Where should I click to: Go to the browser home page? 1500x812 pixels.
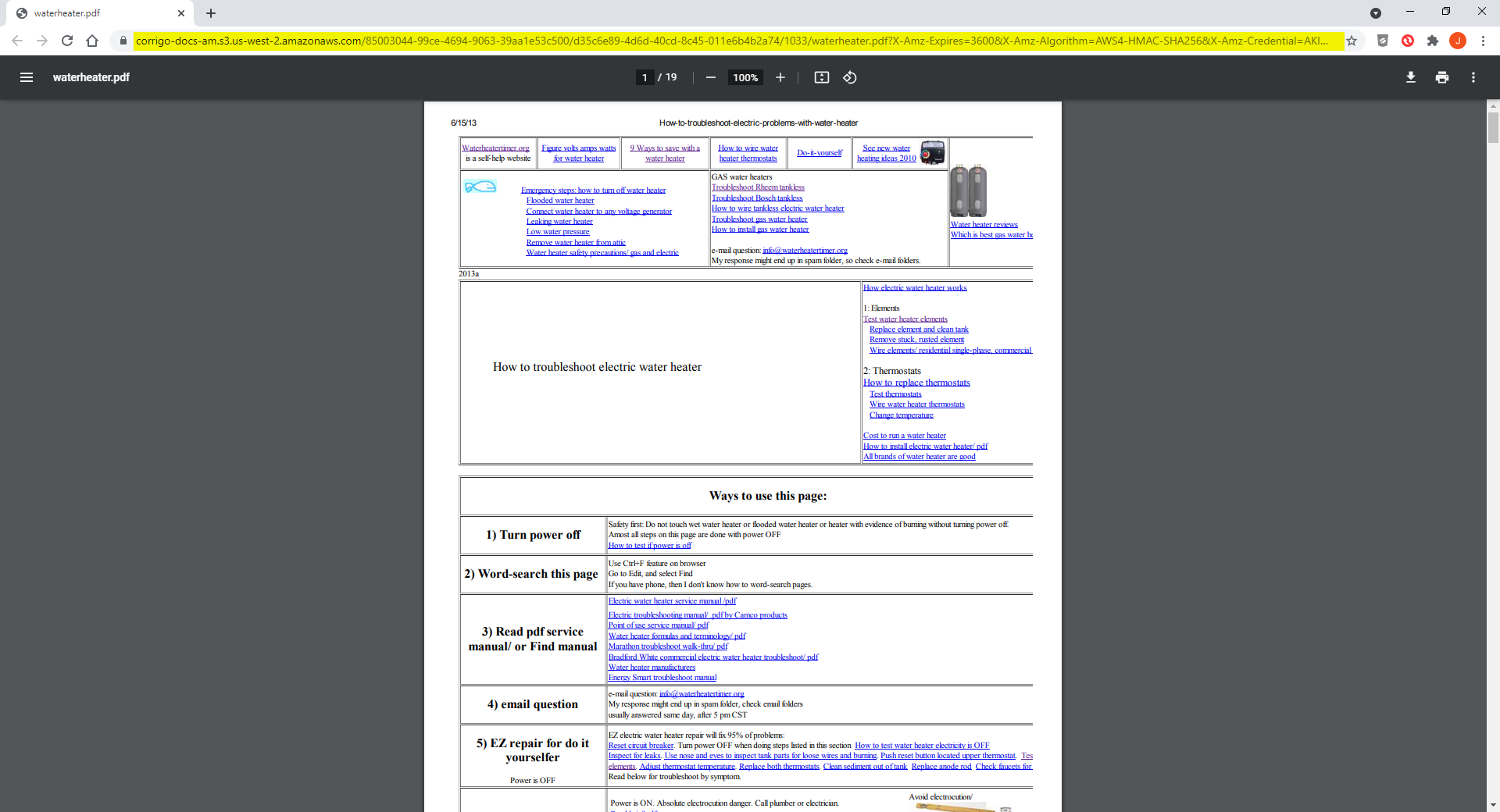(92, 41)
